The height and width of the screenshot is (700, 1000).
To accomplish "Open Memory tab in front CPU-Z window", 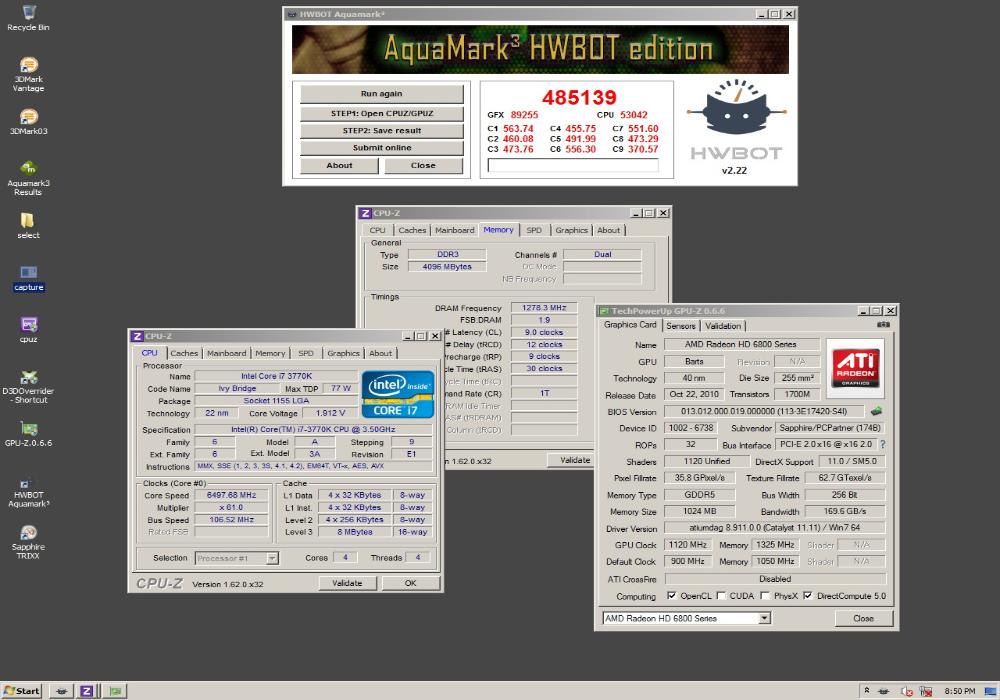I will (270, 353).
